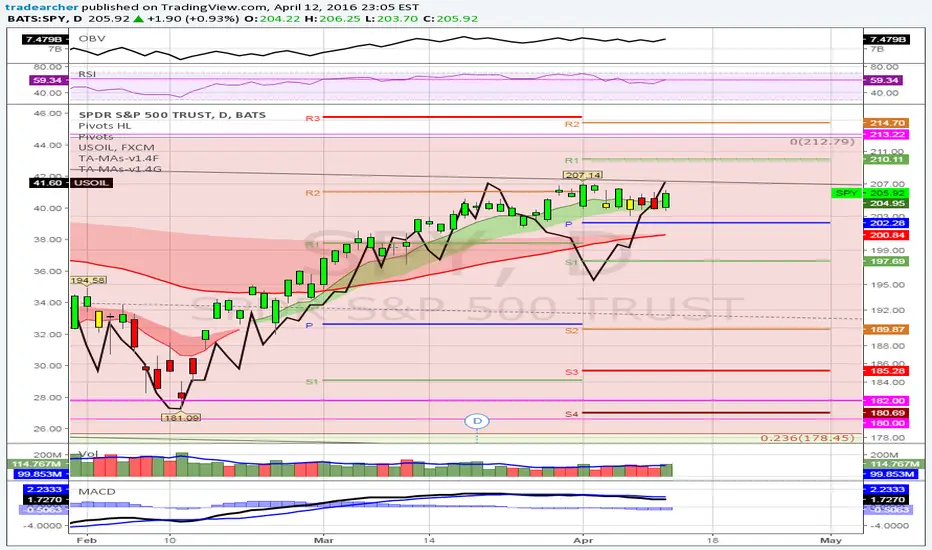932x550 pixels.
Task: Click the magenta 182.00 price label
Action: click(887, 401)
